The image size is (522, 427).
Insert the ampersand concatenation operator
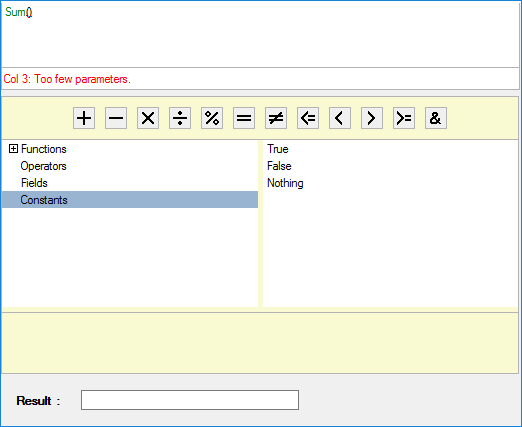pyautogui.click(x=436, y=118)
